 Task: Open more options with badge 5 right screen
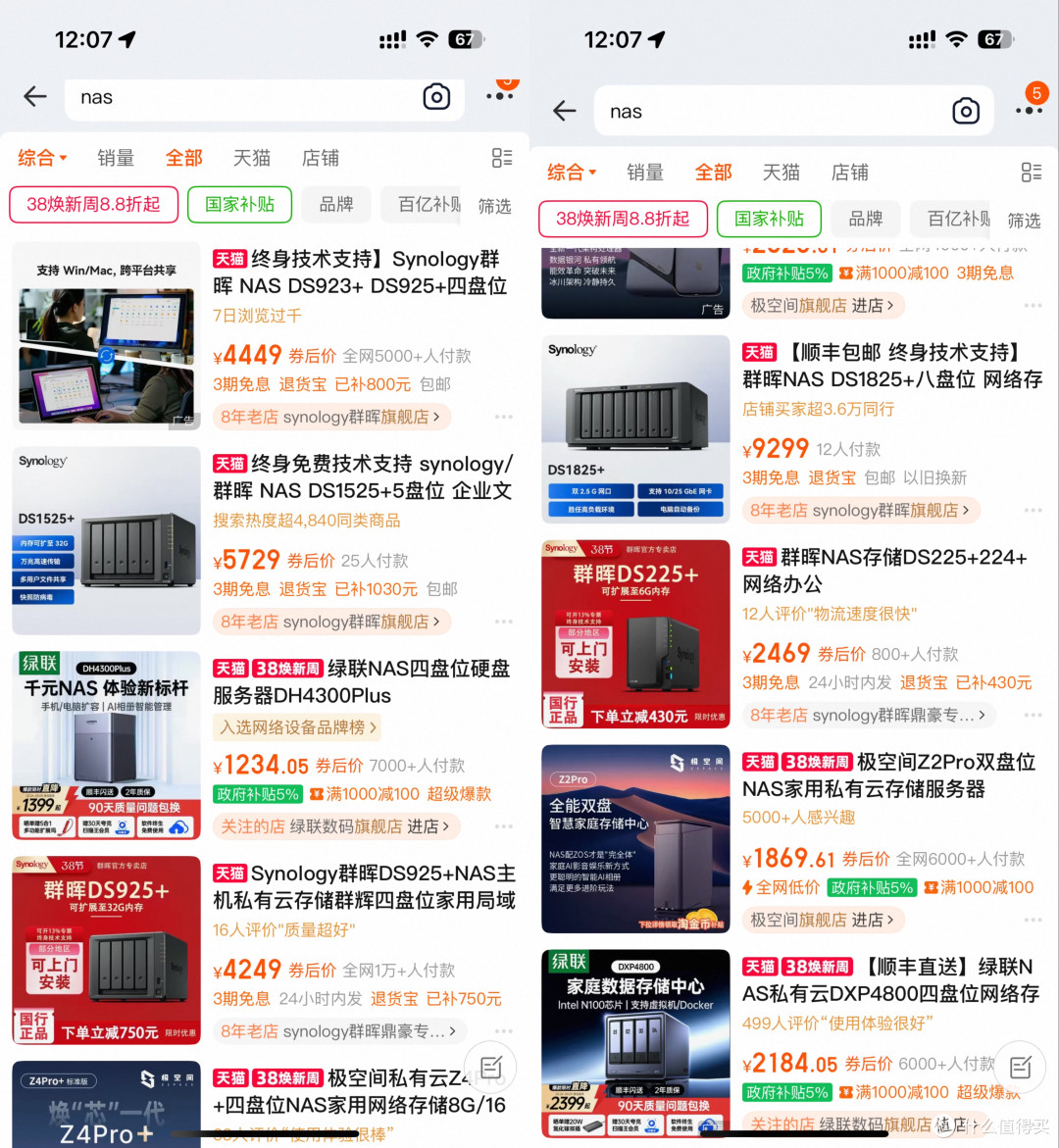1030,110
